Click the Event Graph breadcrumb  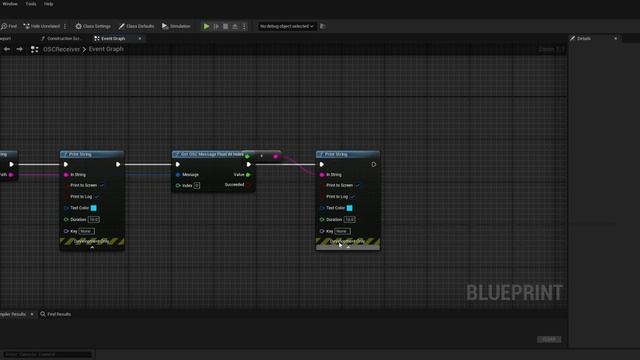point(106,49)
